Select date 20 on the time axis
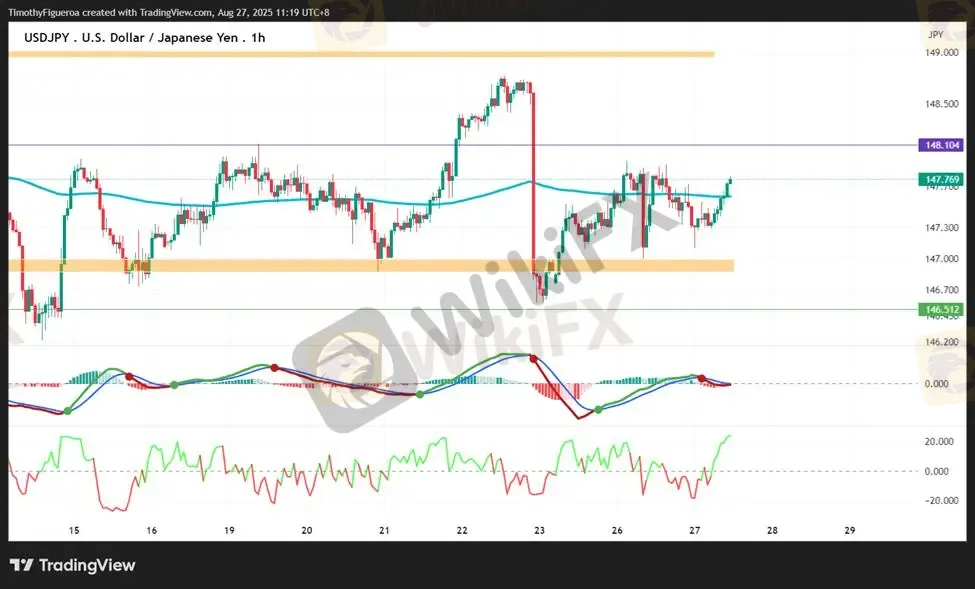The height and width of the screenshot is (589, 975). (307, 531)
